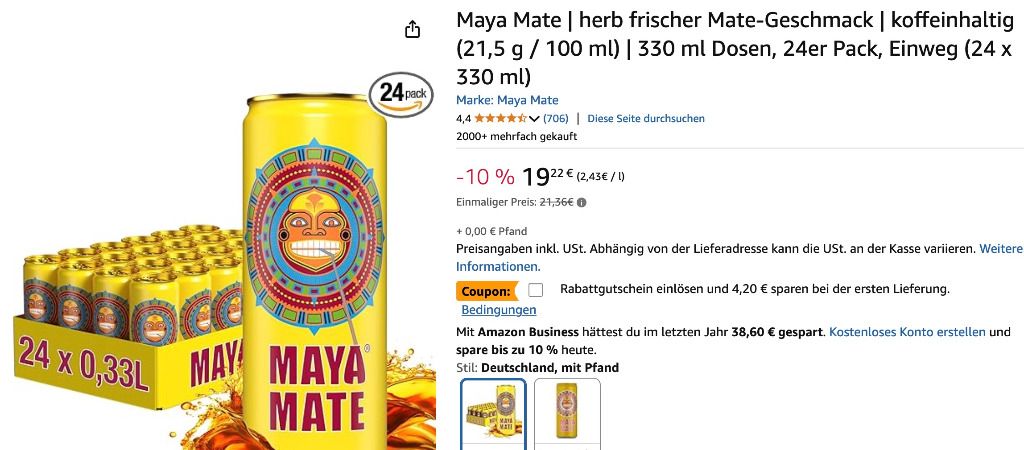Image resolution: width=1024 pixels, height=450 pixels.
Task: Click the star rating icons
Action: pos(500,118)
